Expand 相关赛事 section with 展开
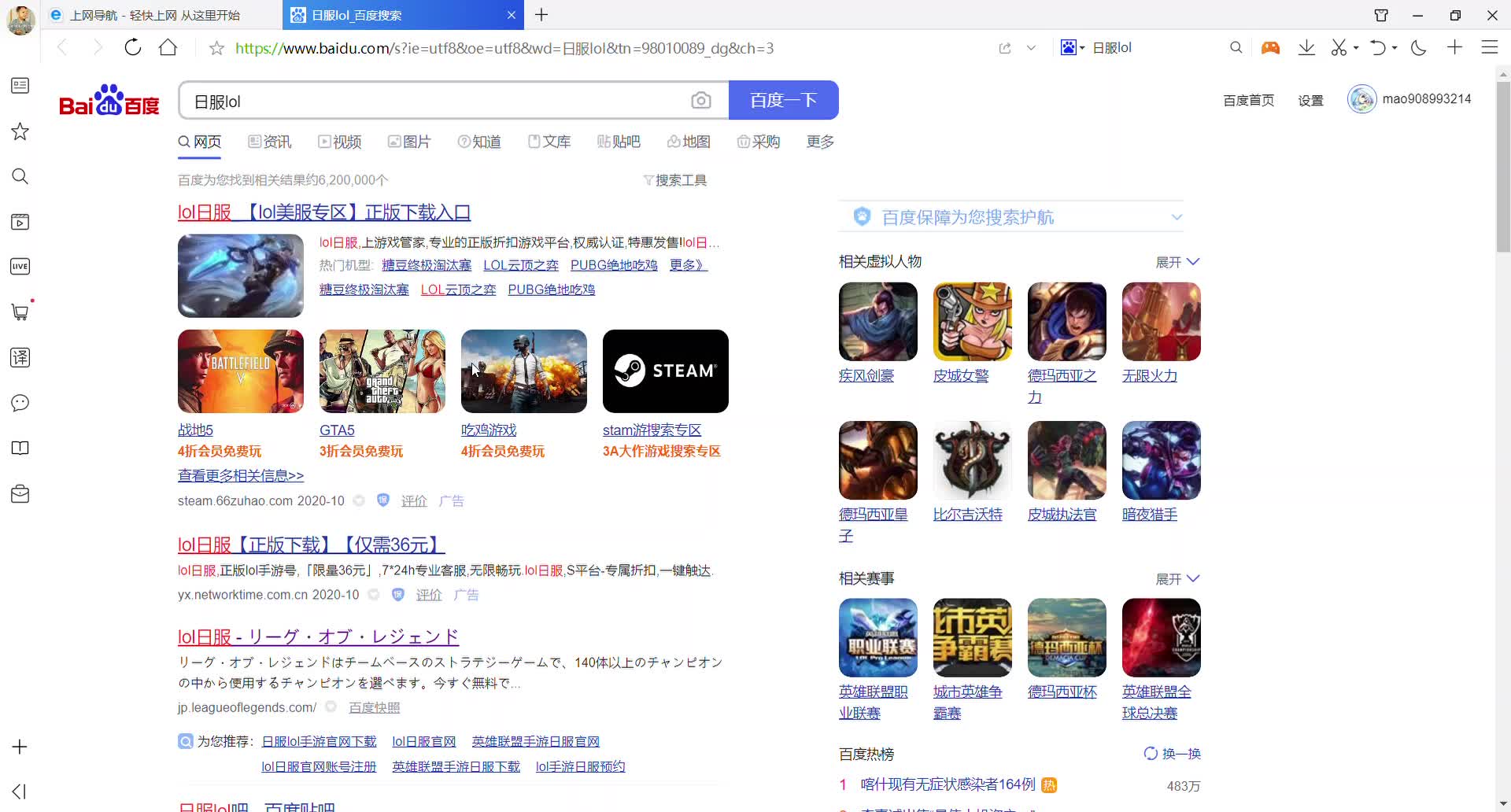The image size is (1511, 812). pyautogui.click(x=1177, y=579)
